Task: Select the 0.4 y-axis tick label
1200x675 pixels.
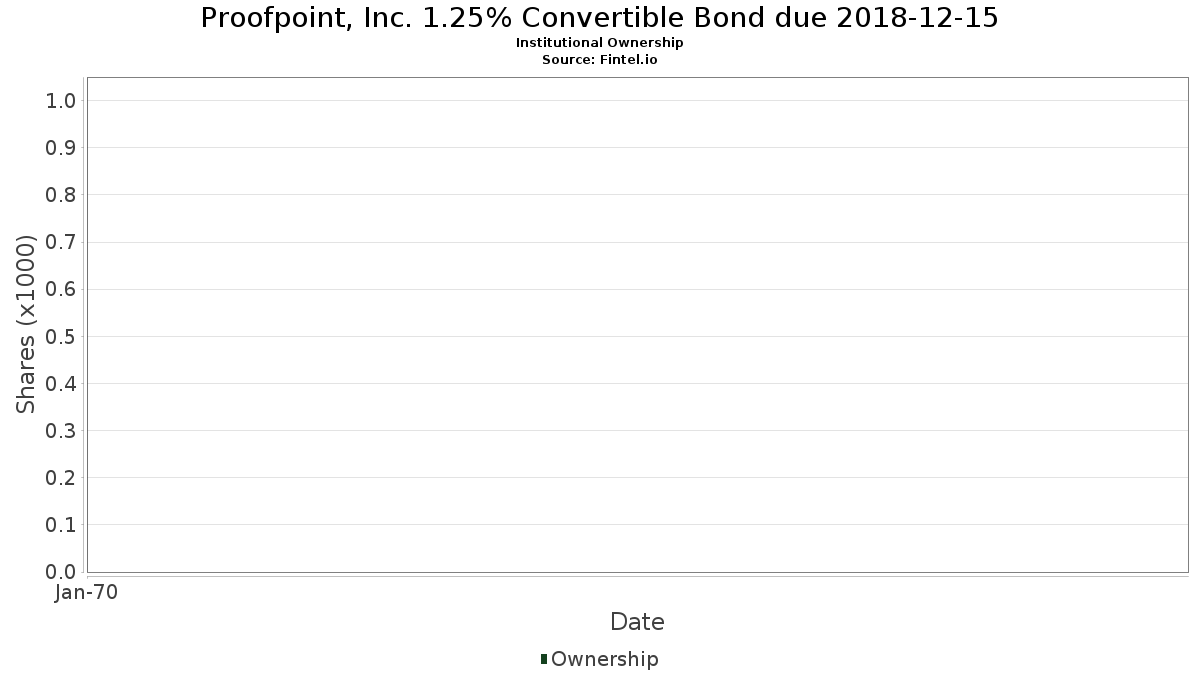Action: tap(61, 383)
